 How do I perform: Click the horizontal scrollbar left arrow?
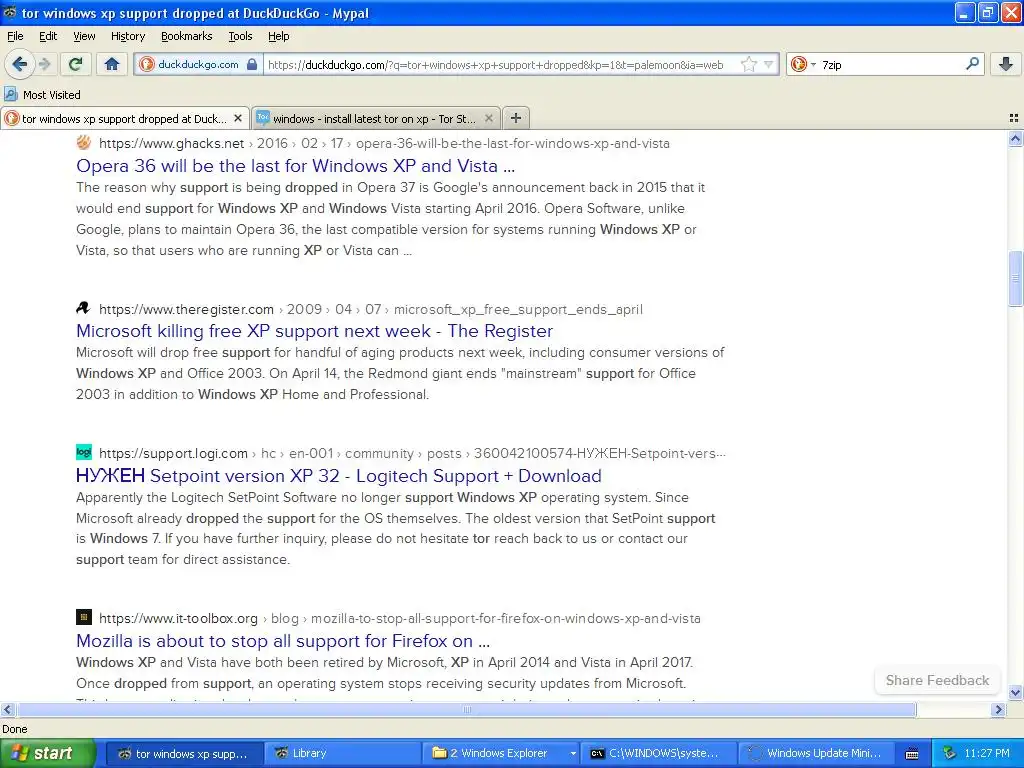click(x=7, y=709)
